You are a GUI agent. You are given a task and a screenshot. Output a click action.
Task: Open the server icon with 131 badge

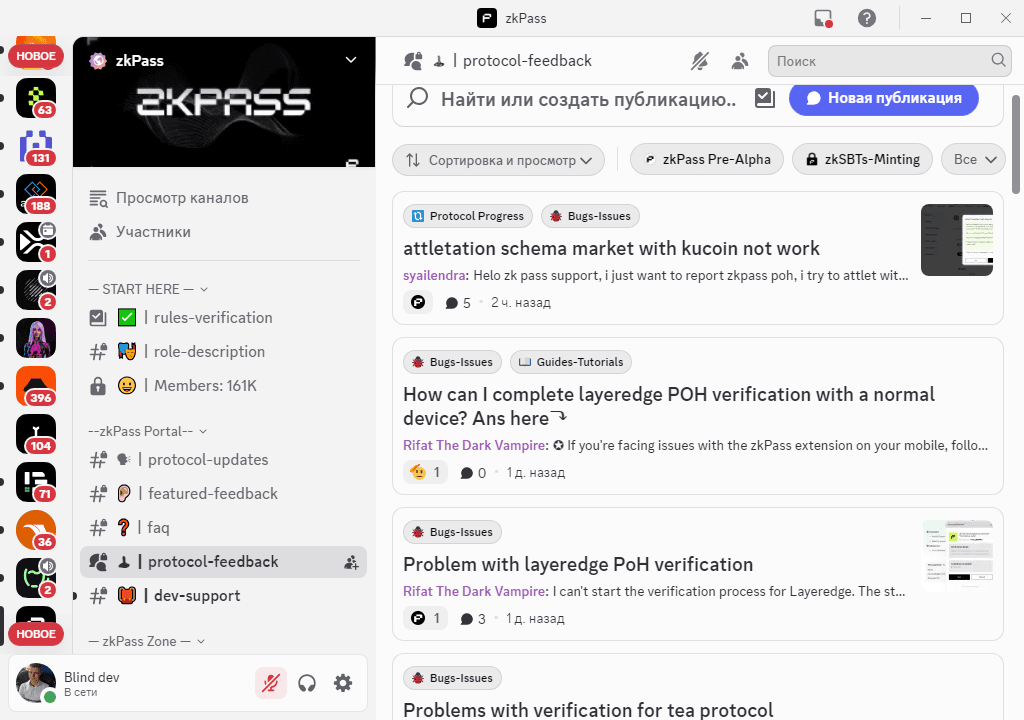(x=36, y=146)
